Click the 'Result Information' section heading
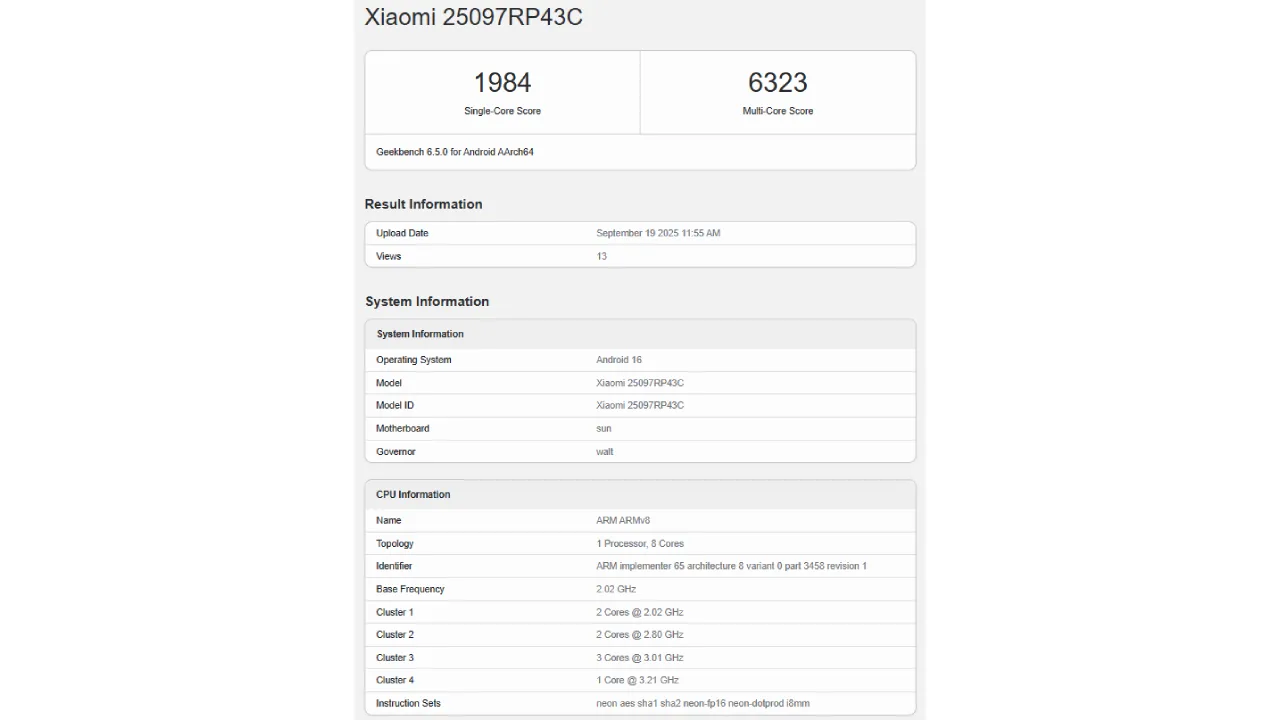Image resolution: width=1280 pixels, height=720 pixels. click(x=423, y=204)
